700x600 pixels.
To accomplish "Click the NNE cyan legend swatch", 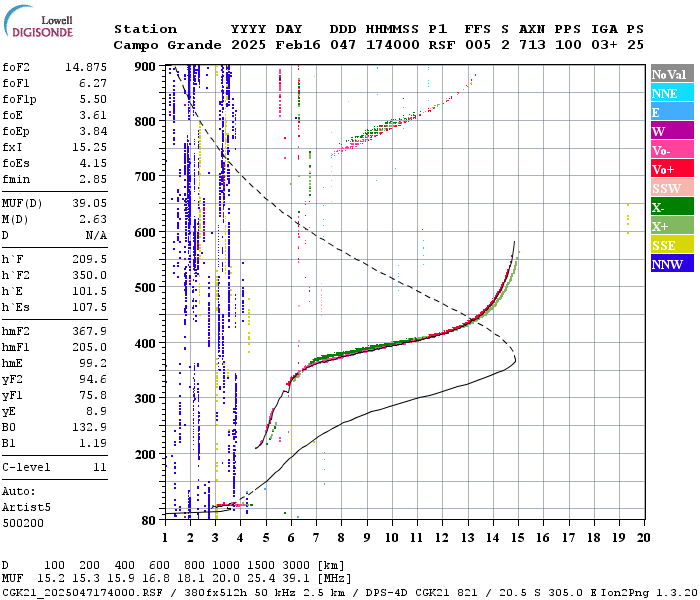I will tap(672, 93).
